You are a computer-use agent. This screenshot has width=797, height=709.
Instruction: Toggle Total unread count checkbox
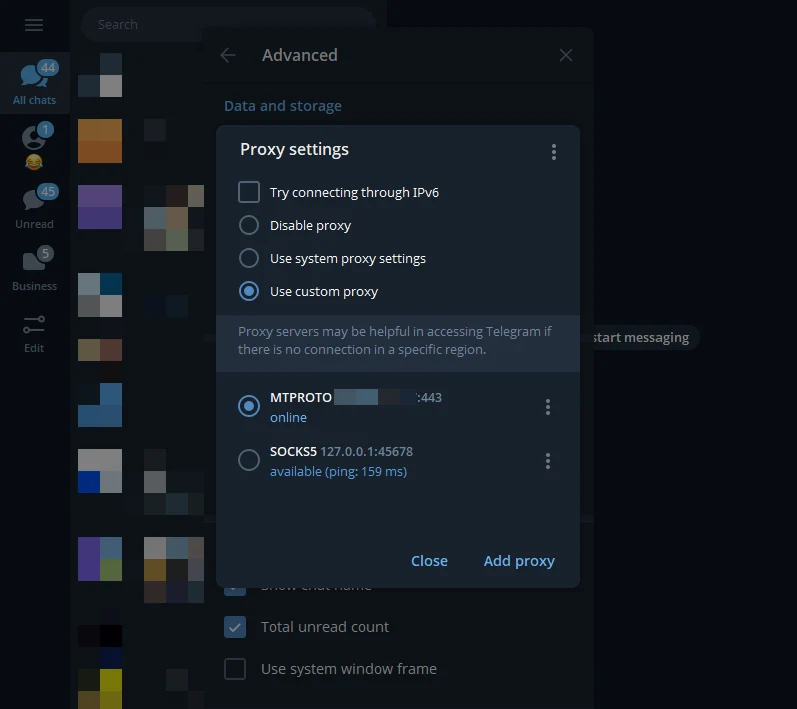tap(235, 627)
